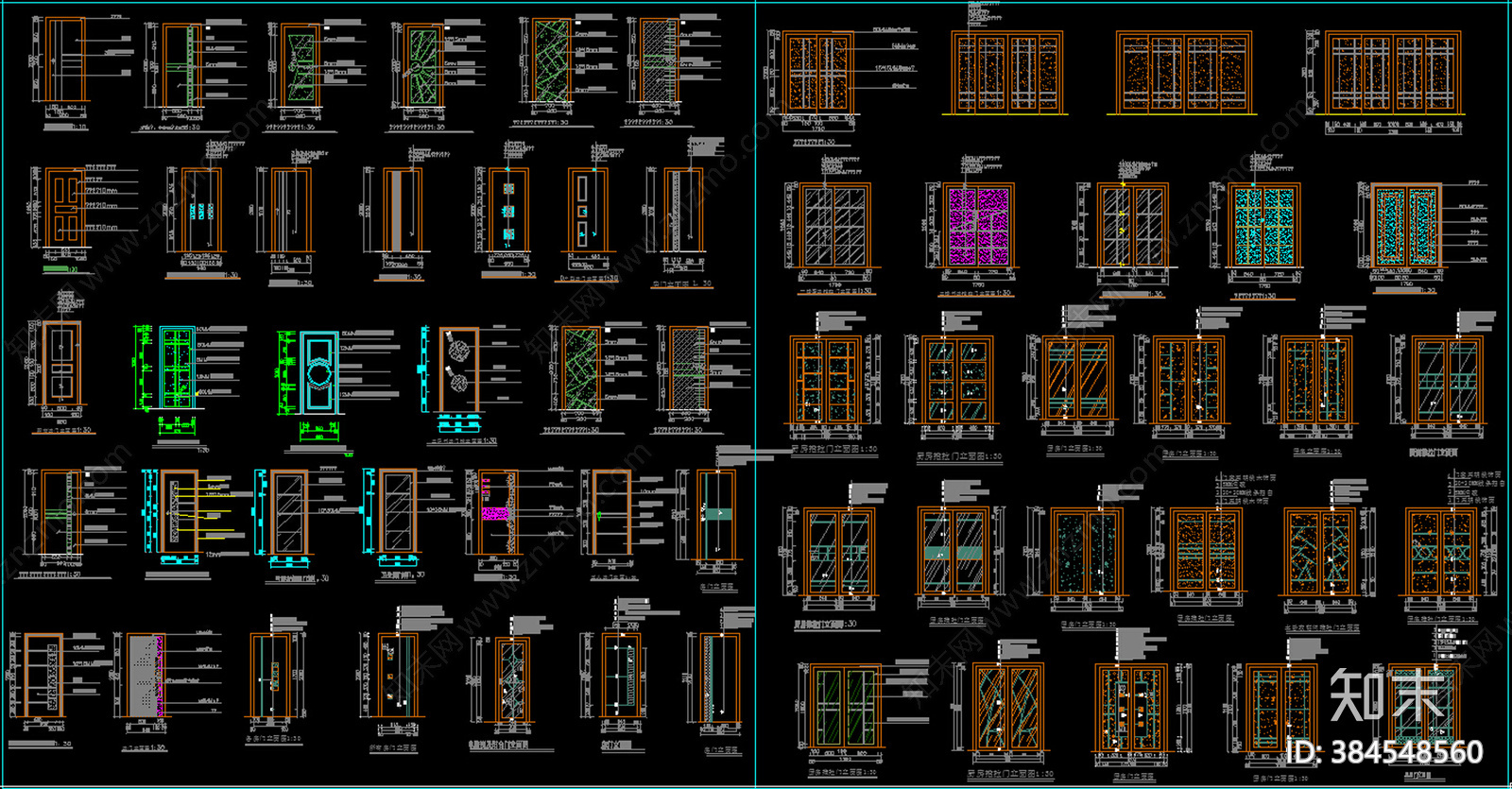Viewport: 1512px width, 789px height.
Task: Select the black glass teal-speckled double door
Action: (x=1088, y=553)
